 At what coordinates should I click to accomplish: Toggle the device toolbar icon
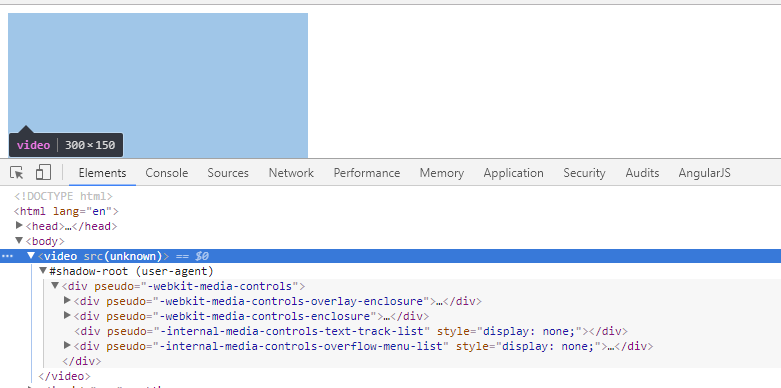[43, 172]
